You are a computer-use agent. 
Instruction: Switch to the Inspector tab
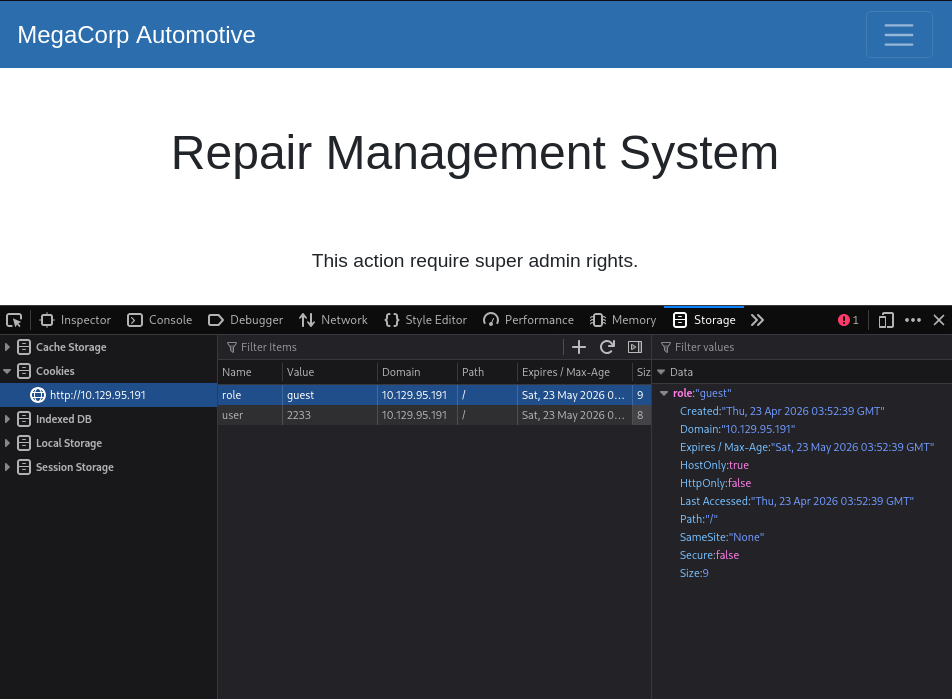[75, 320]
